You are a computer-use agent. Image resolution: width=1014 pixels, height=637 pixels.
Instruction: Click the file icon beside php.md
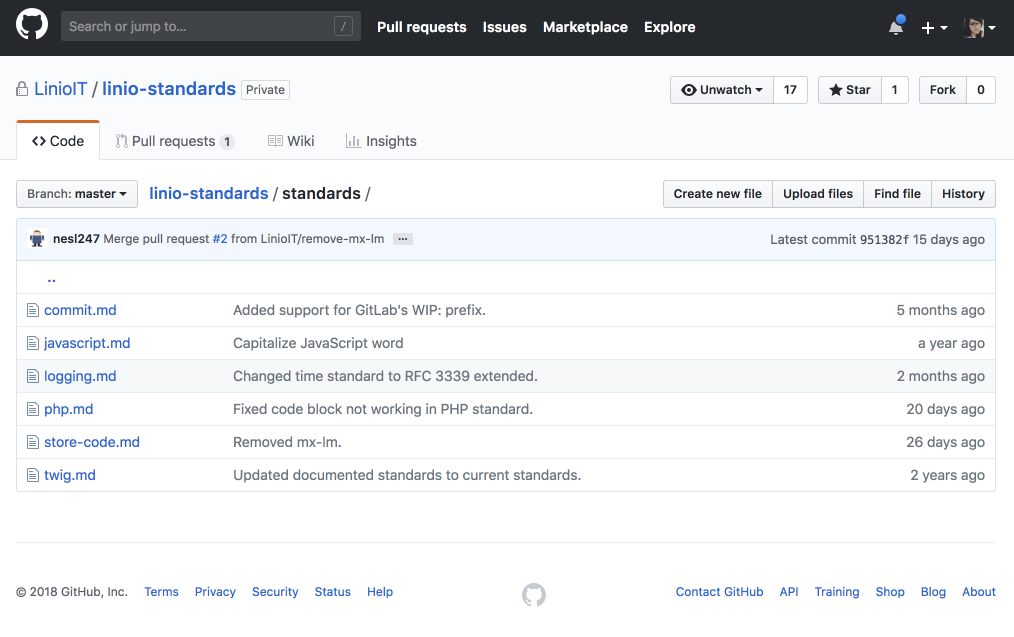point(33,409)
